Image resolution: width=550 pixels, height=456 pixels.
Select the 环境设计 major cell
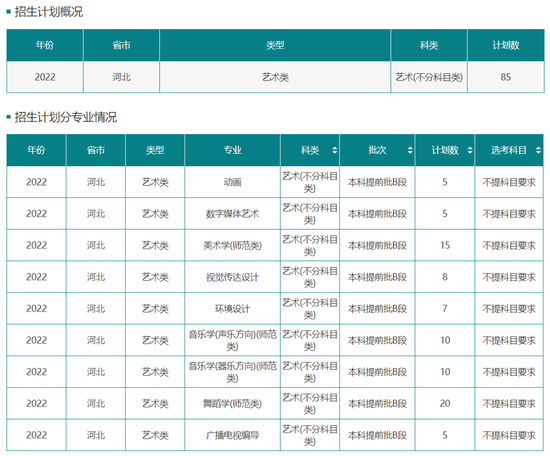233,309
